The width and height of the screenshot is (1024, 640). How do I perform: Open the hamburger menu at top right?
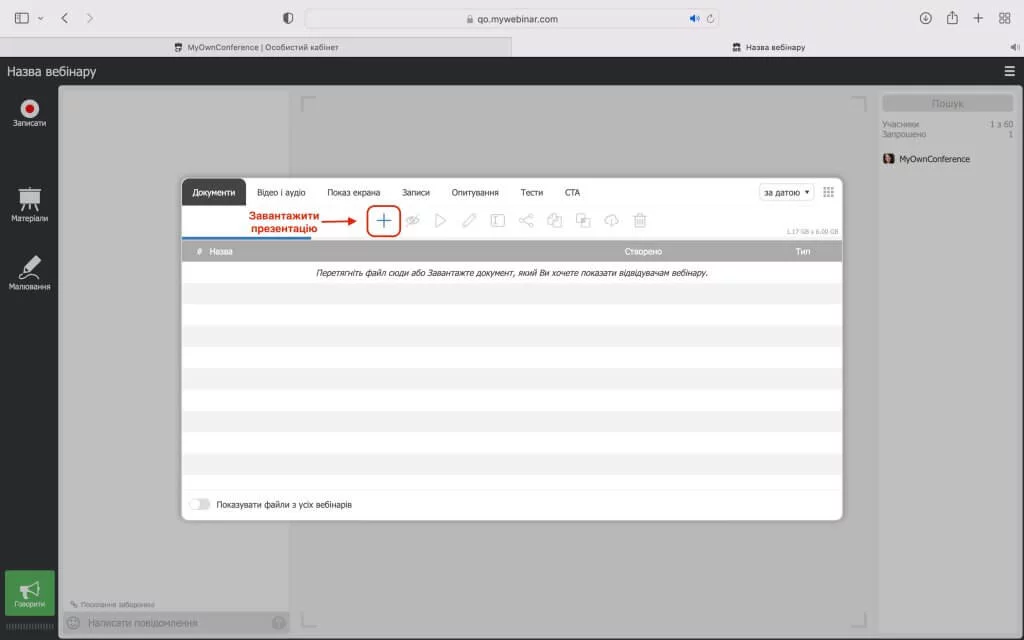pos(1009,71)
